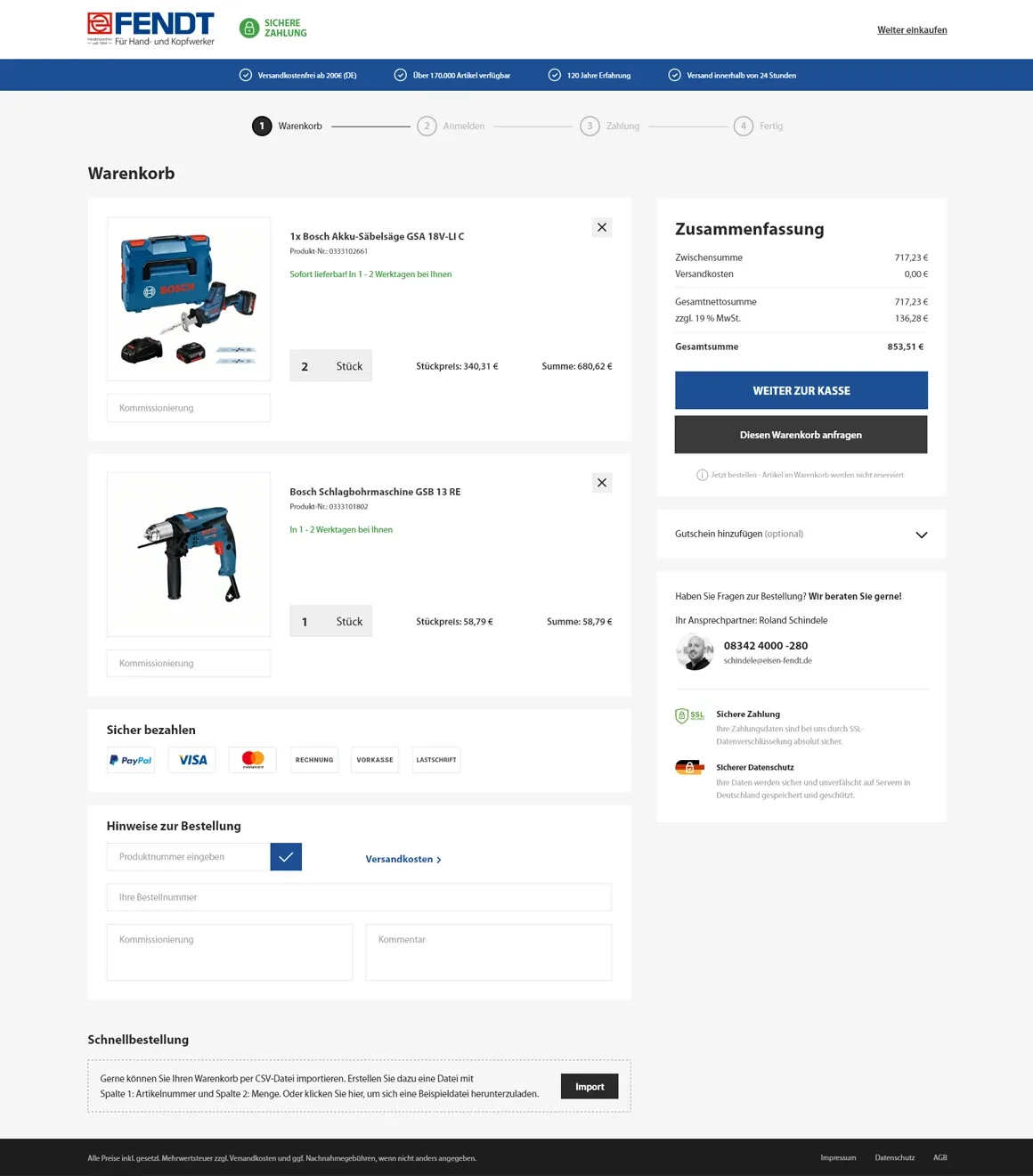Viewport: 1033px width, 1176px height.
Task: Click the Ihre Bestellnummer field
Action: point(359,897)
